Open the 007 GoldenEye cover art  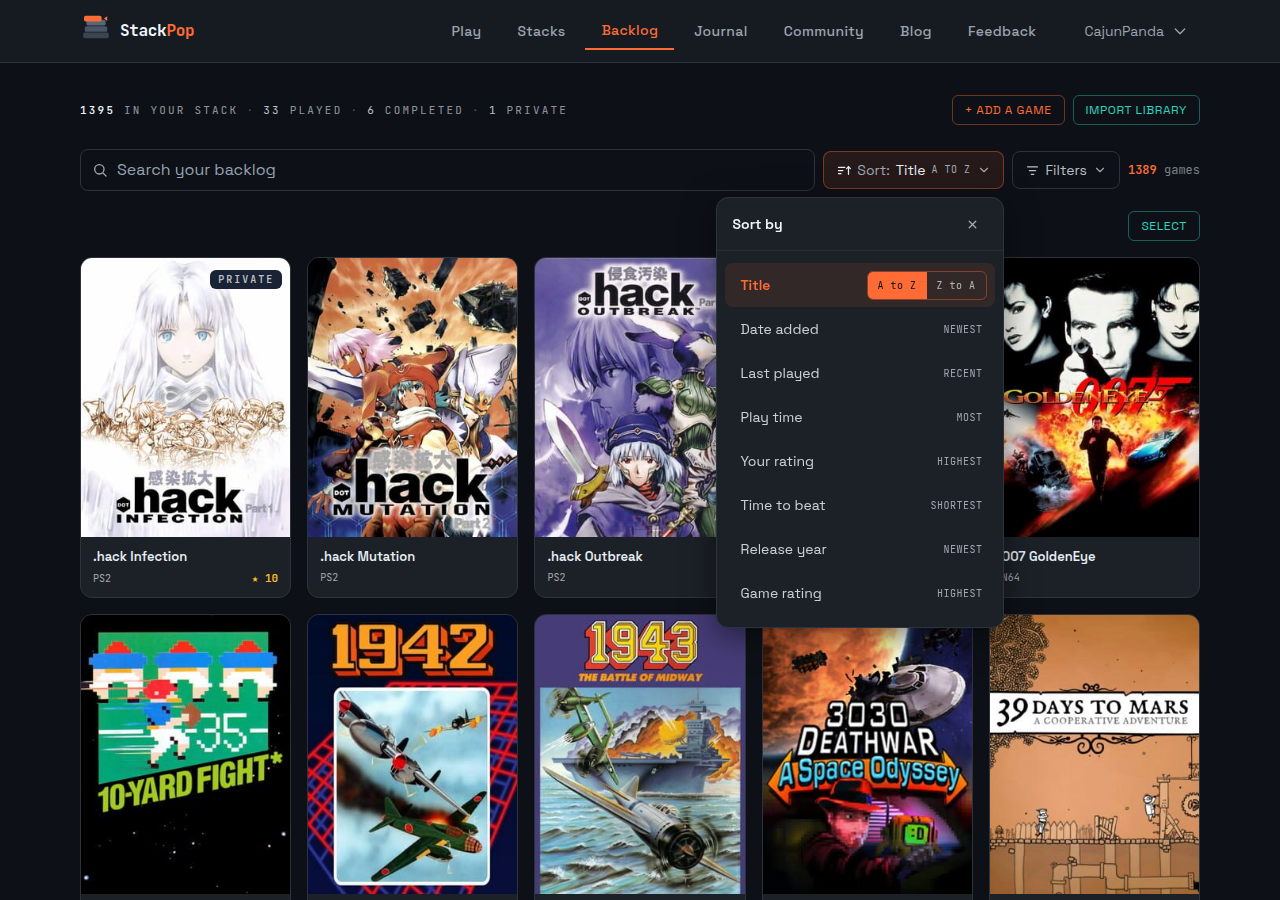click(1099, 398)
